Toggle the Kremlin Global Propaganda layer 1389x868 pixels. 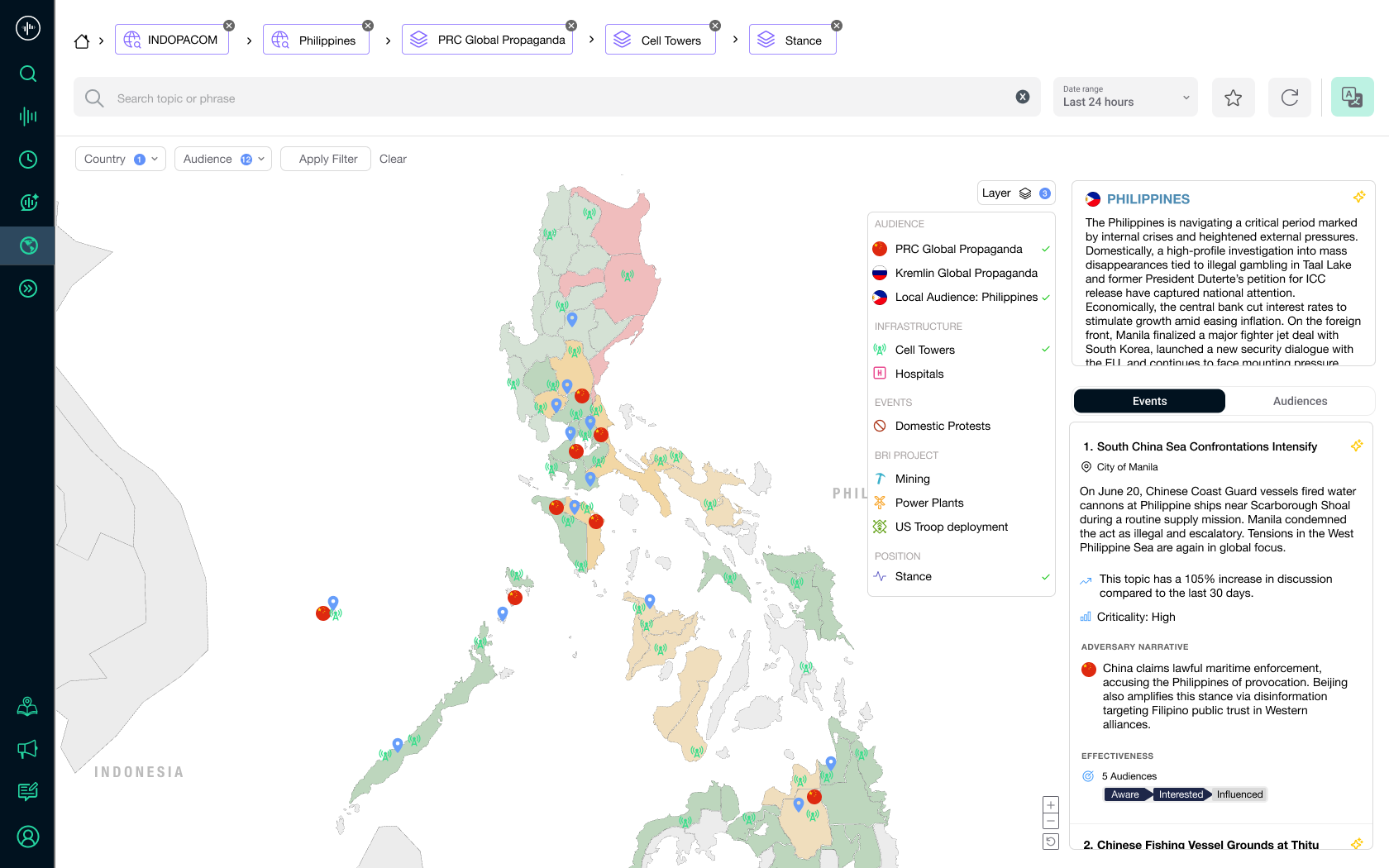coord(966,273)
